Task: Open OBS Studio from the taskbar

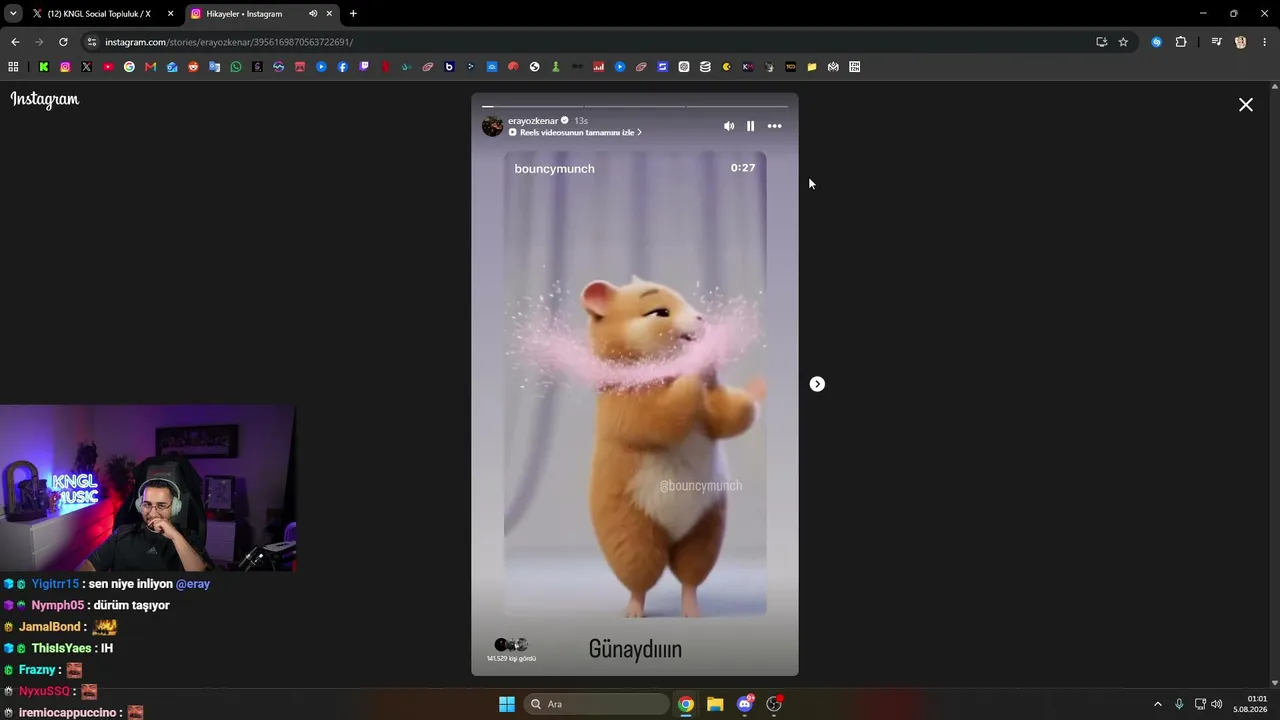Action: [x=774, y=704]
